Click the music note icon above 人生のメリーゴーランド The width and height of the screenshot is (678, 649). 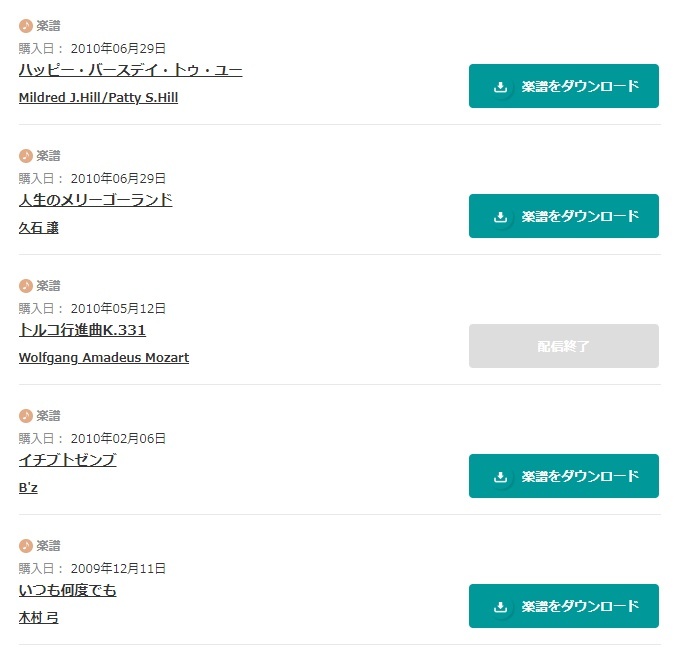pyautogui.click(x=26, y=156)
